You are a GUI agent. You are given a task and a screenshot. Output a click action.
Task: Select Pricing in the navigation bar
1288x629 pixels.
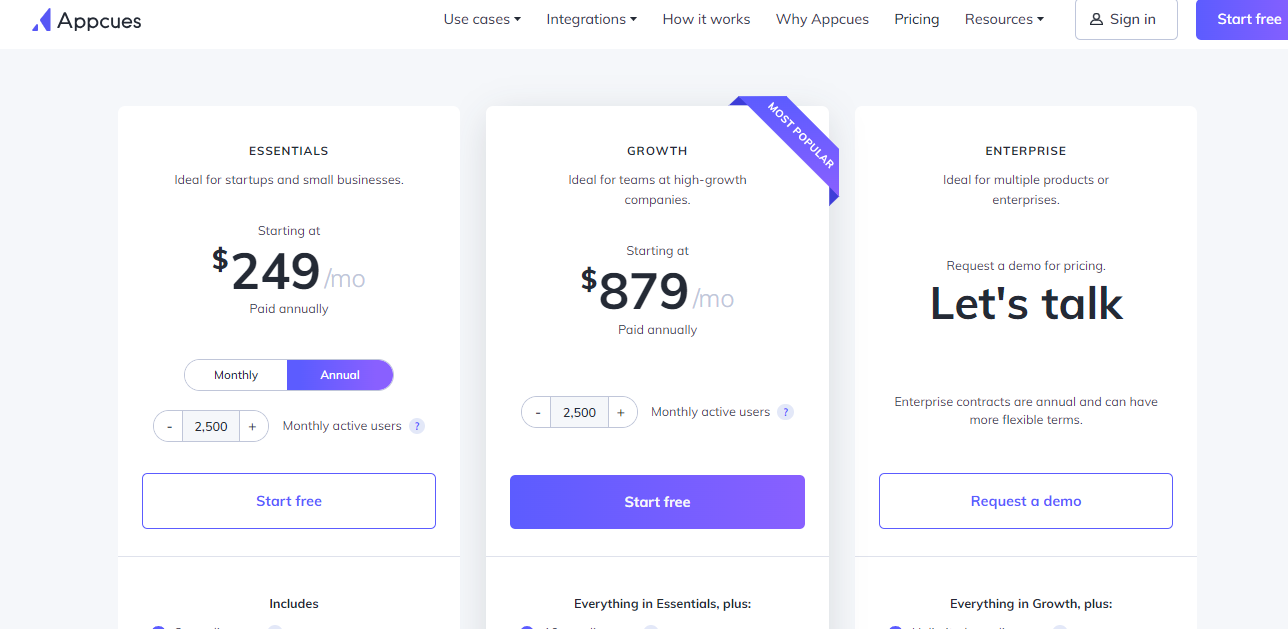coord(916,19)
